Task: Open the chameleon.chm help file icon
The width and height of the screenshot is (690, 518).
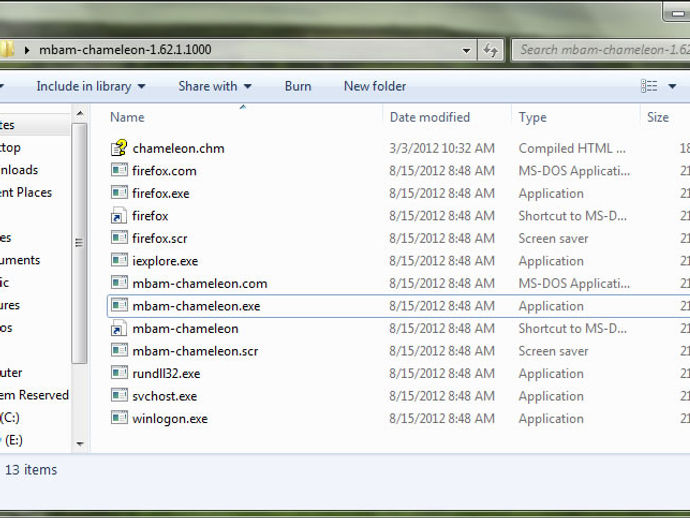Action: tap(119, 148)
